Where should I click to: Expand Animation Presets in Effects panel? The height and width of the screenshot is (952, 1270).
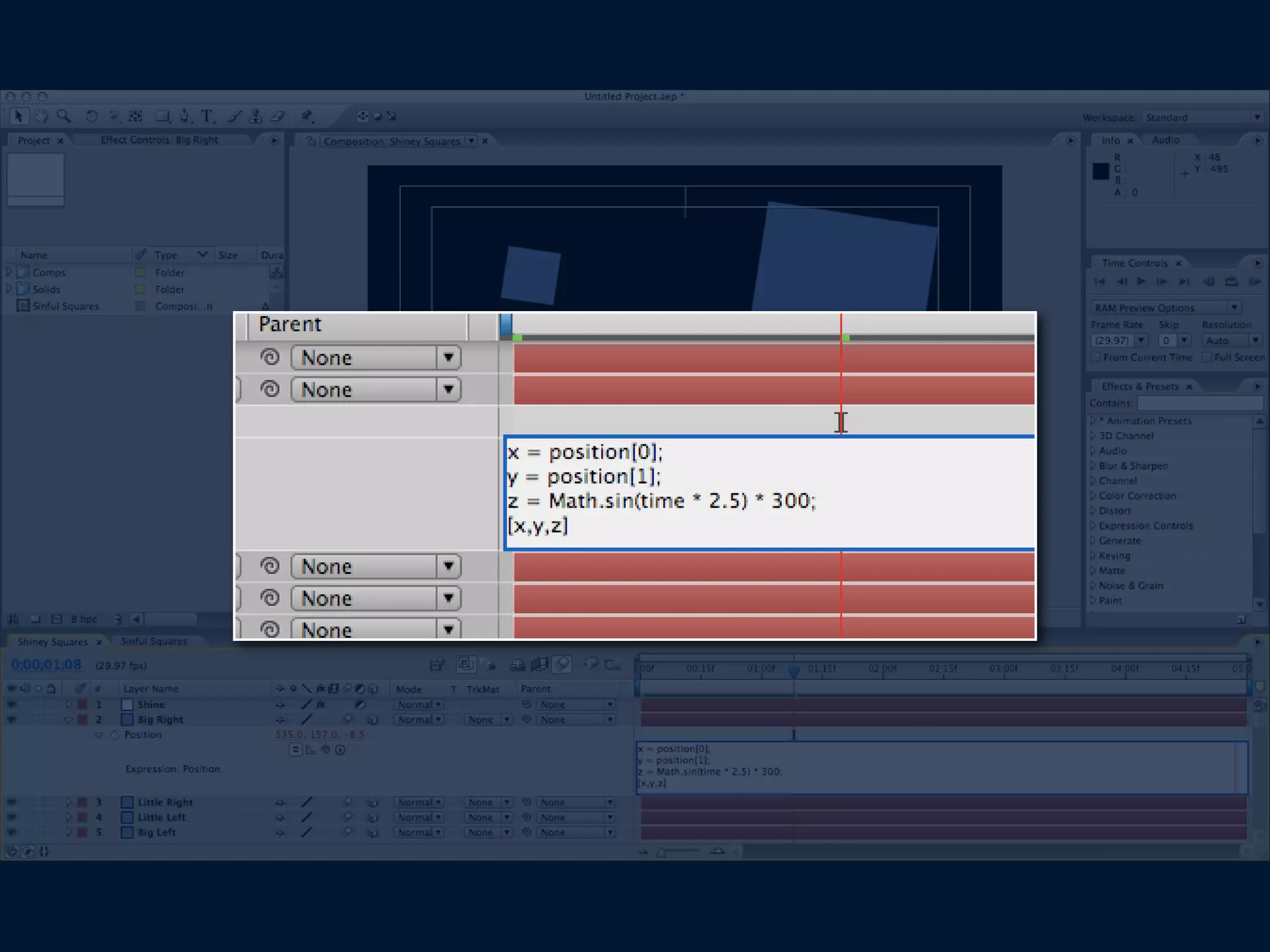point(1093,421)
